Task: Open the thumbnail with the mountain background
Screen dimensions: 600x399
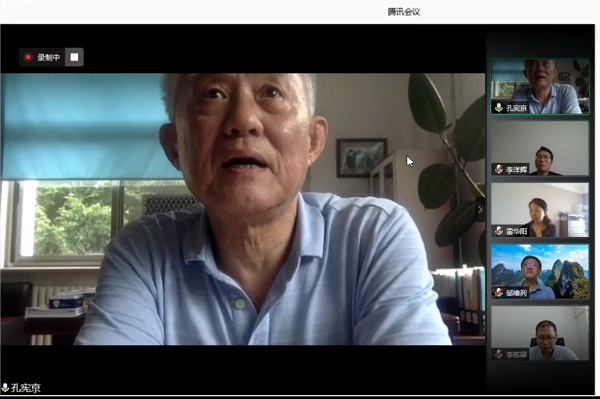Action: (x=540, y=272)
